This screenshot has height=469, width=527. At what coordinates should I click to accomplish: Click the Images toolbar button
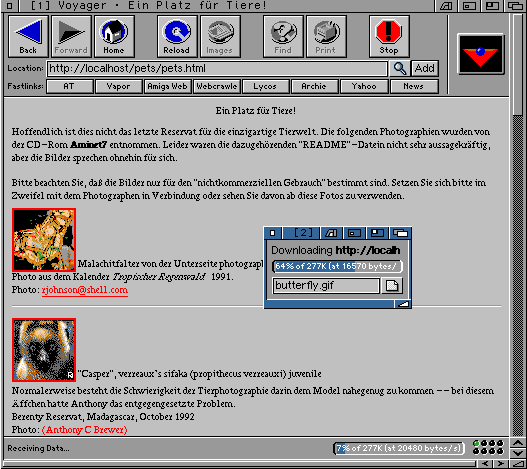click(x=220, y=36)
